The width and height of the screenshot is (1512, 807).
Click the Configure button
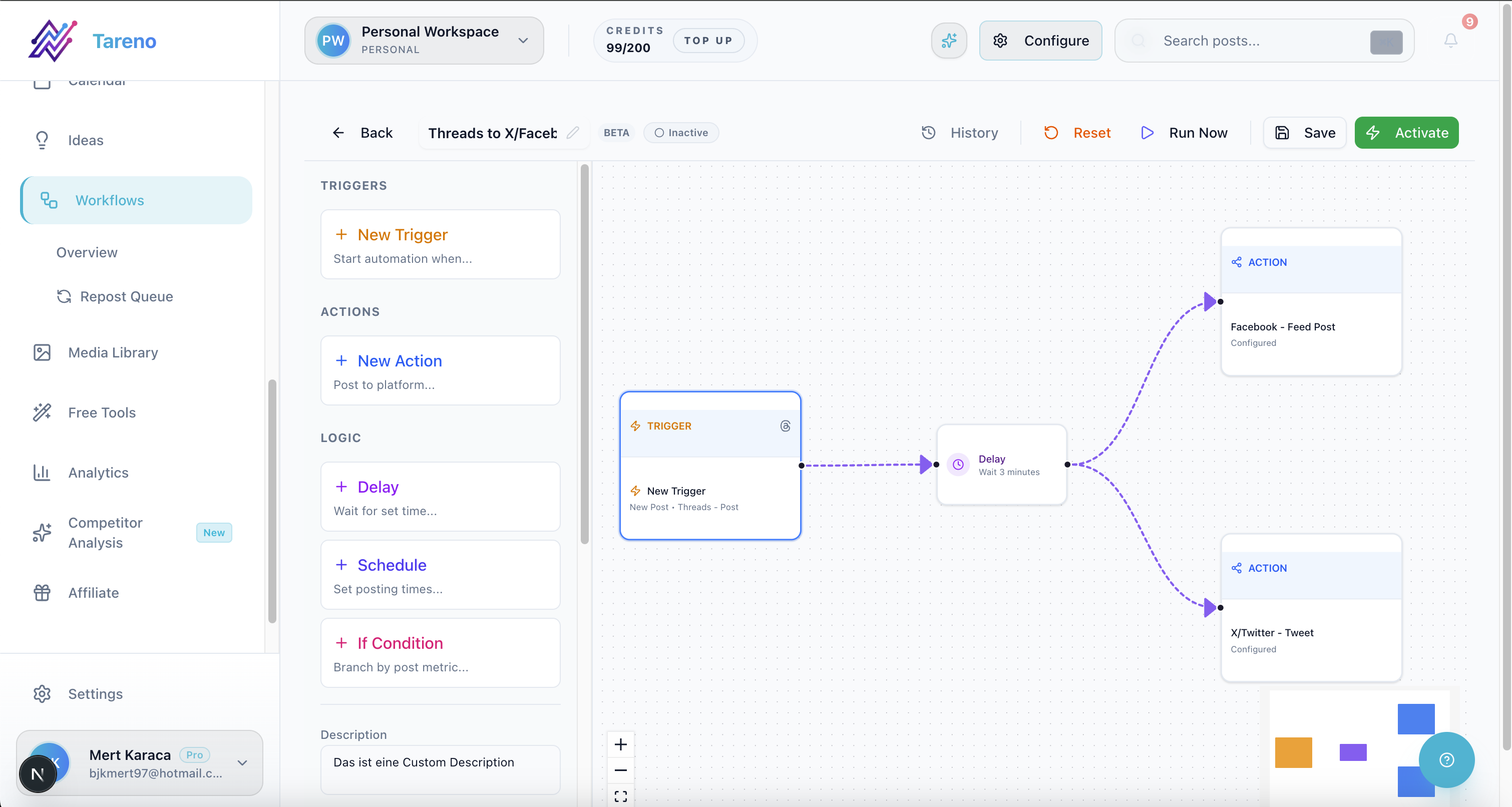tap(1041, 41)
